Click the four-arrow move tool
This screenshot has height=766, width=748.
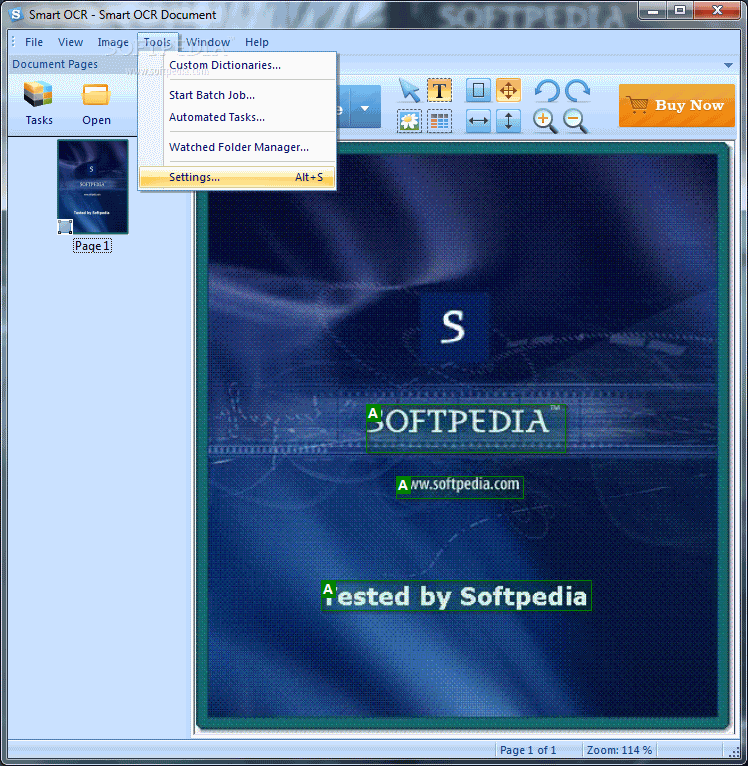click(x=508, y=90)
